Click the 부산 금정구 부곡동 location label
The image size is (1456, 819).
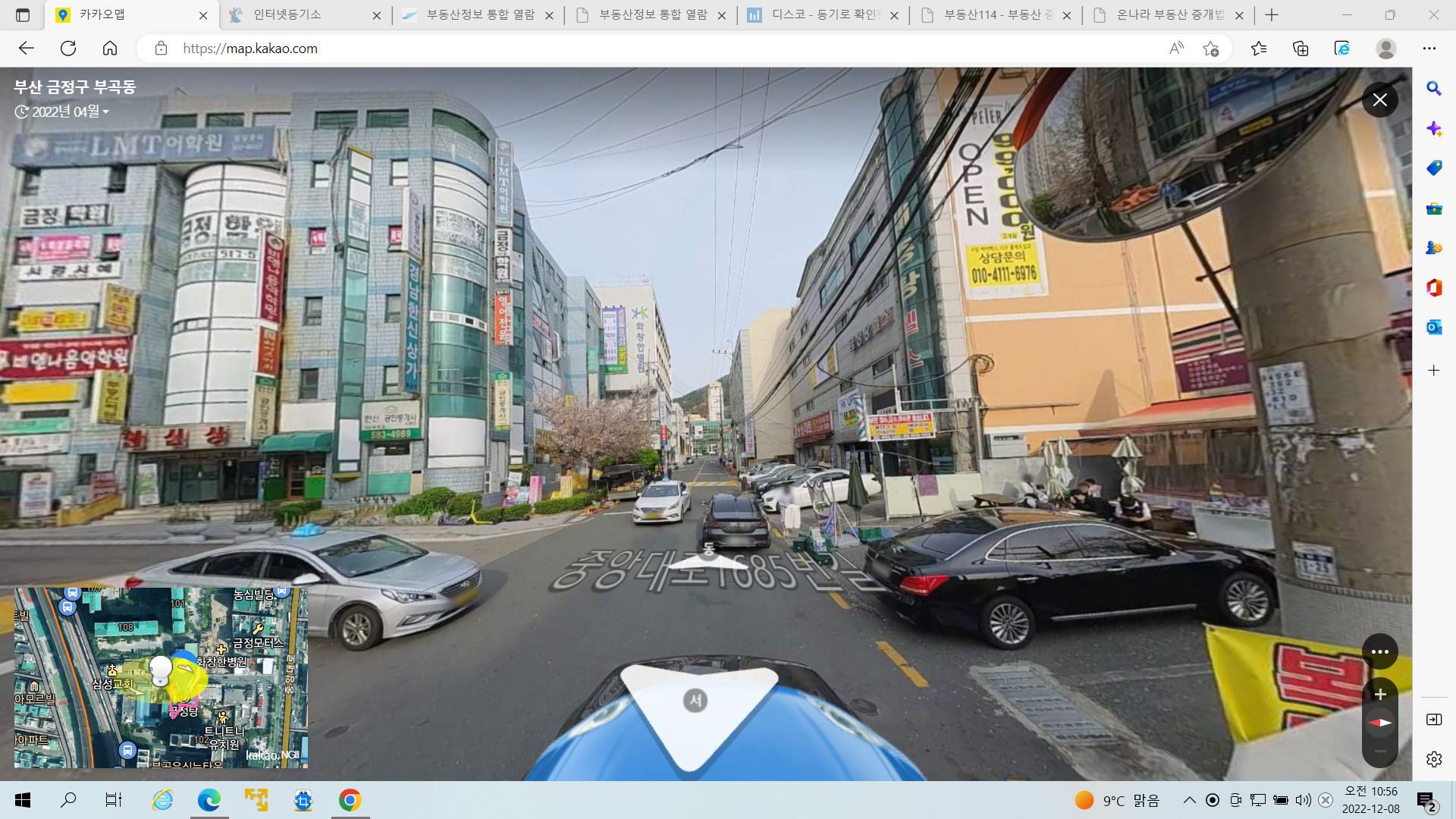(74, 87)
